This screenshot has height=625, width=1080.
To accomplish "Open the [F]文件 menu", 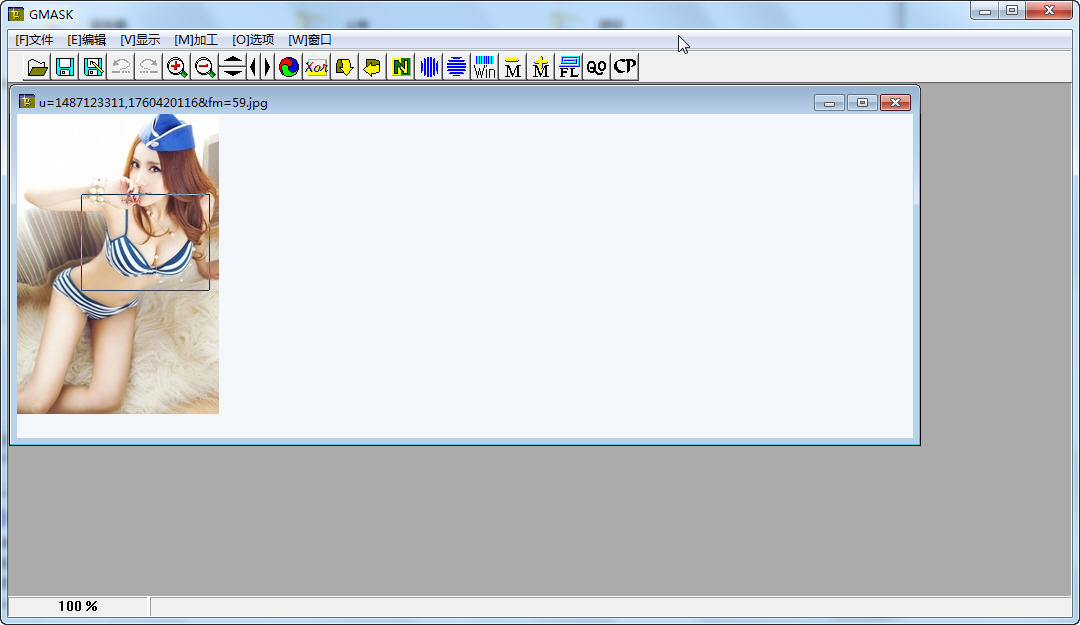I will 34,40.
